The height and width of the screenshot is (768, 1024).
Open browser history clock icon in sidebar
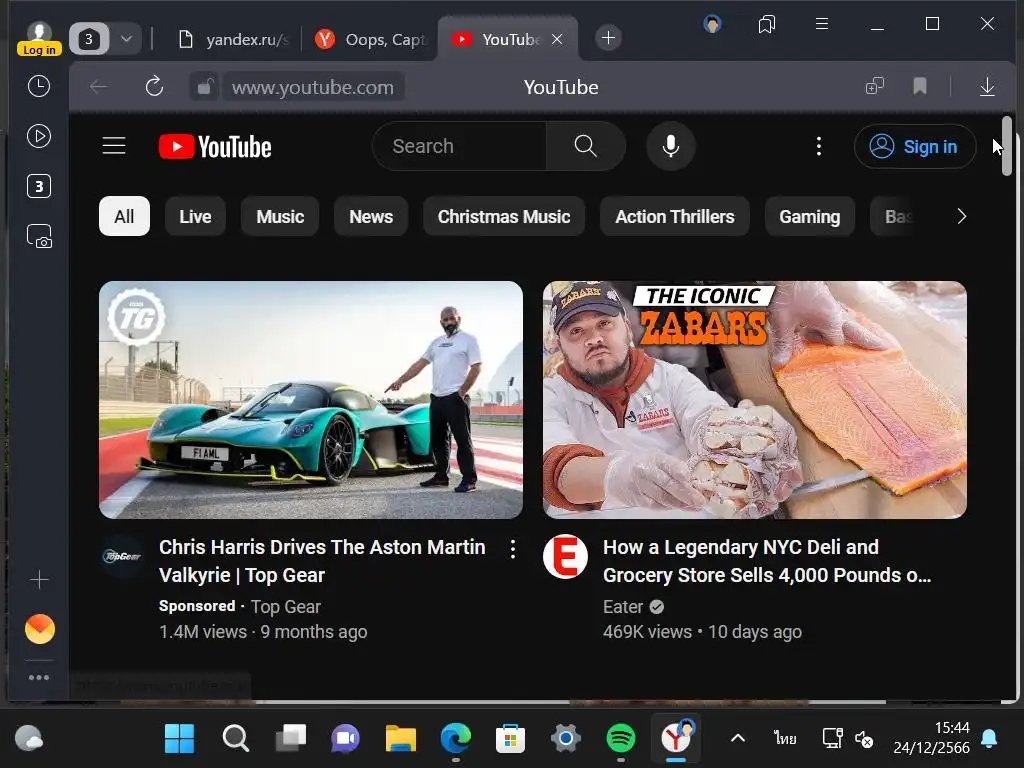tap(39, 86)
